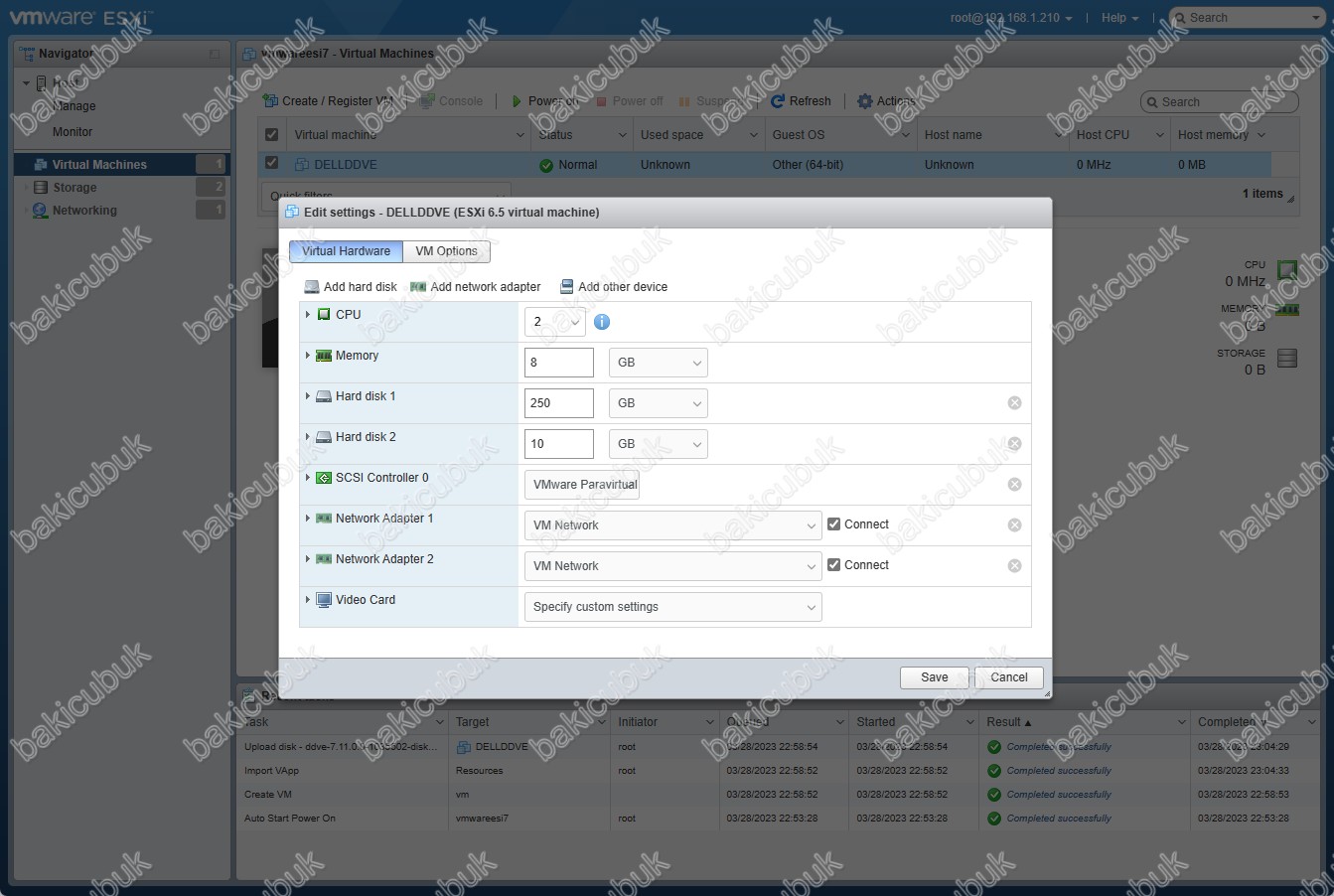Viewport: 1334px width, 896px height.
Task: Click the Add other device icon
Action: tap(567, 287)
